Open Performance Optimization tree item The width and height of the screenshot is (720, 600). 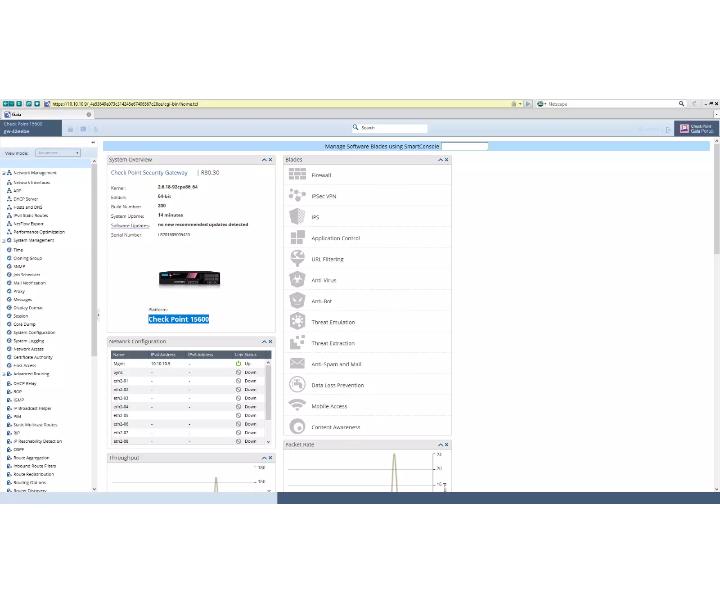tap(39, 232)
